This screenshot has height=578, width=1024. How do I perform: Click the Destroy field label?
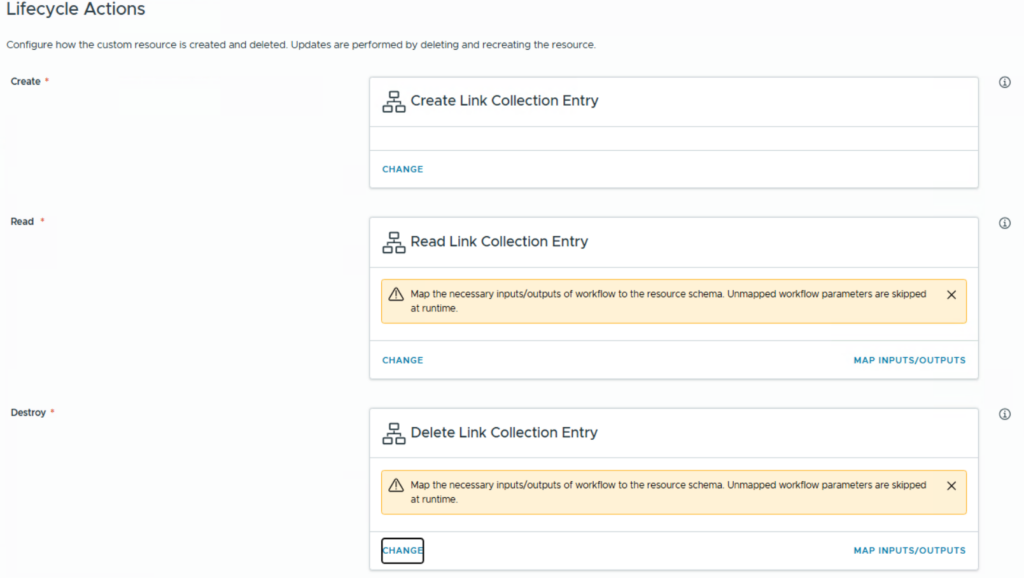[28, 412]
